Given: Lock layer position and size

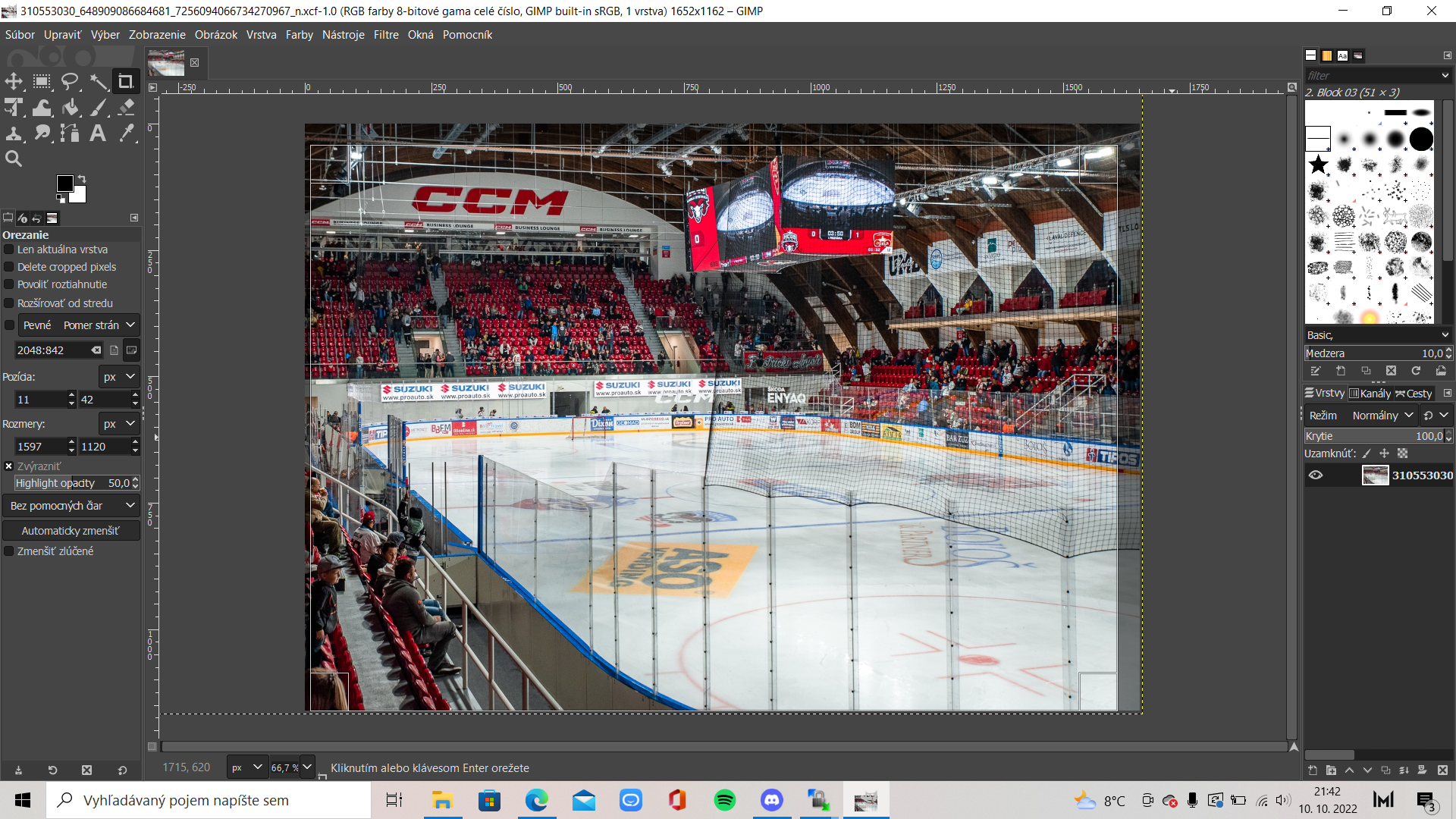Looking at the screenshot, I should click(1384, 453).
